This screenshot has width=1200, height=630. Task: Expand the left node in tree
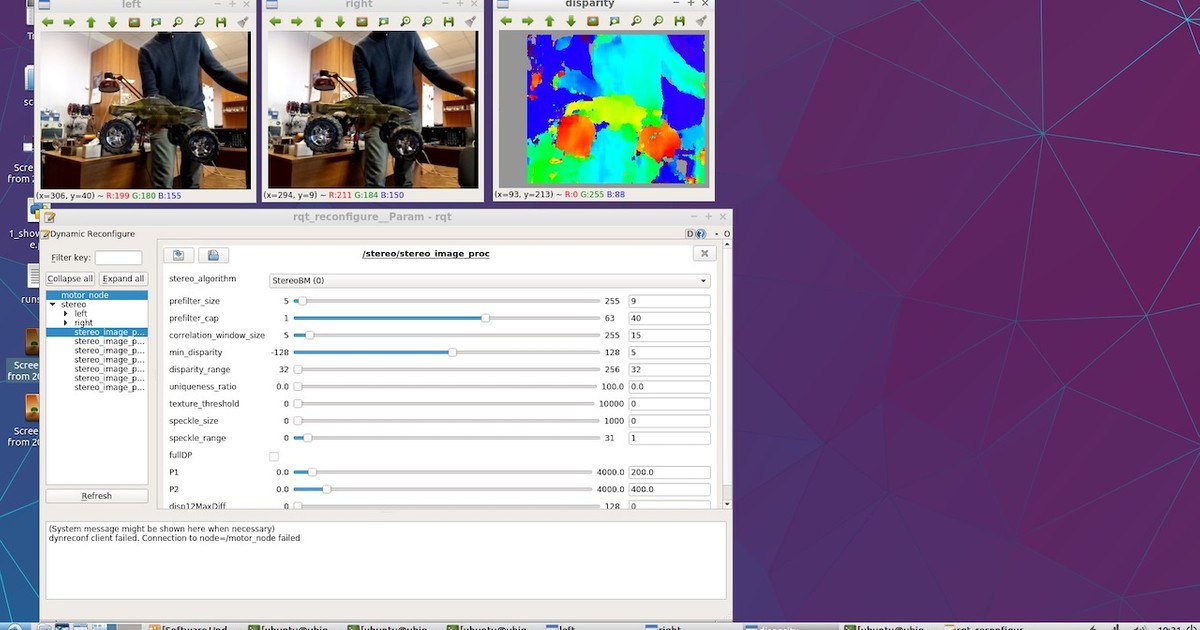coord(66,313)
